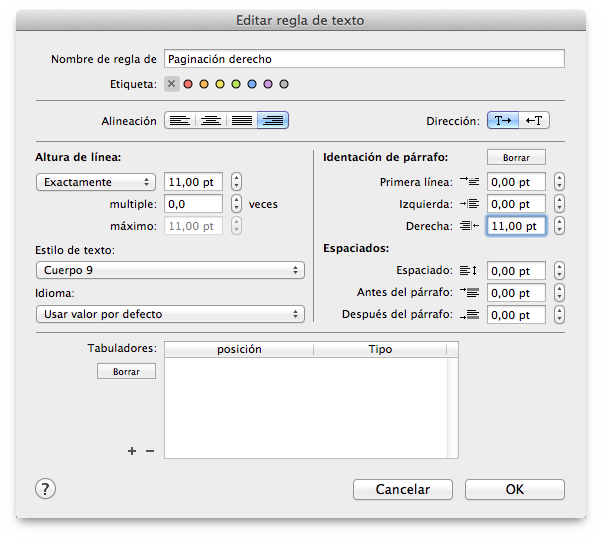602x540 pixels.
Task: Adjust the Después del párrafo stepper
Action: click(559, 315)
